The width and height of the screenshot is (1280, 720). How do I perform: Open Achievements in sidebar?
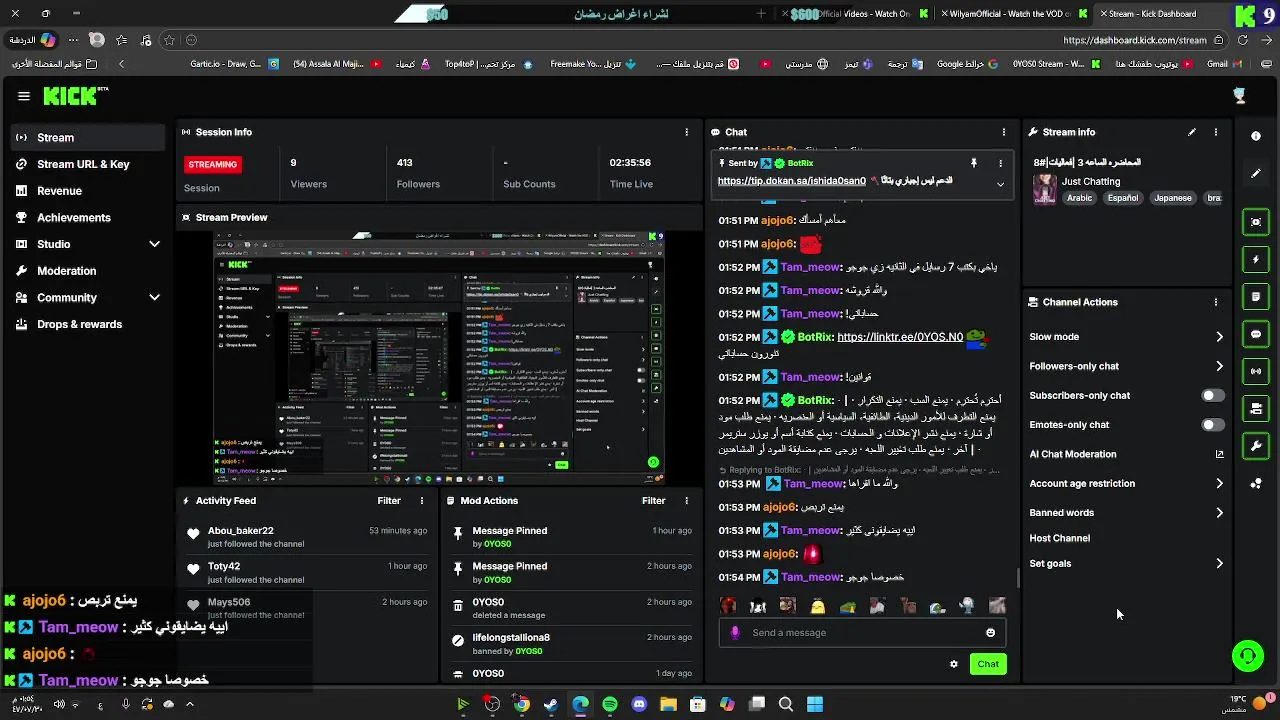[x=88, y=217]
